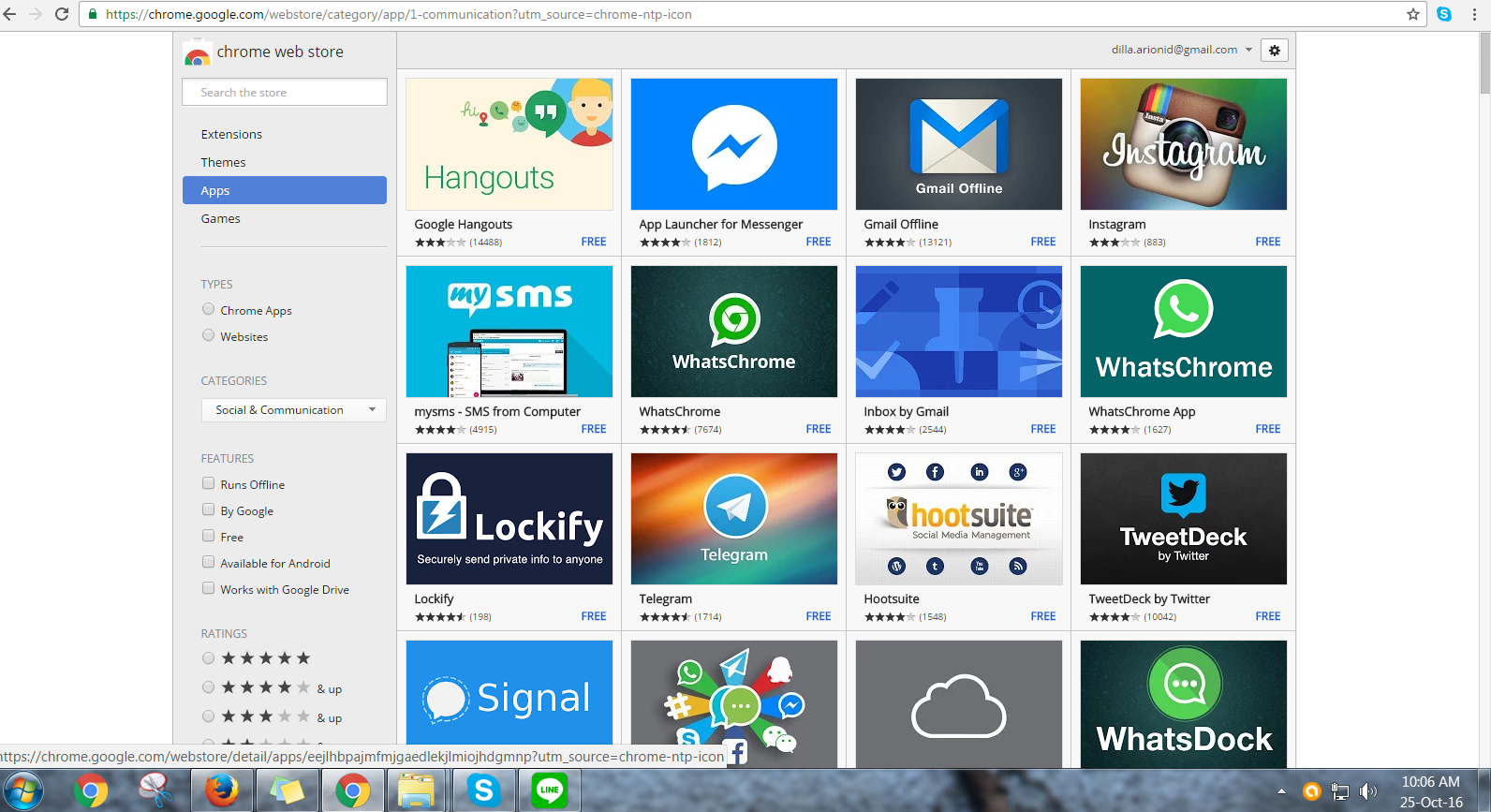Open the Instagram app tile image
This screenshot has height=812, width=1491.
pyautogui.click(x=1184, y=144)
